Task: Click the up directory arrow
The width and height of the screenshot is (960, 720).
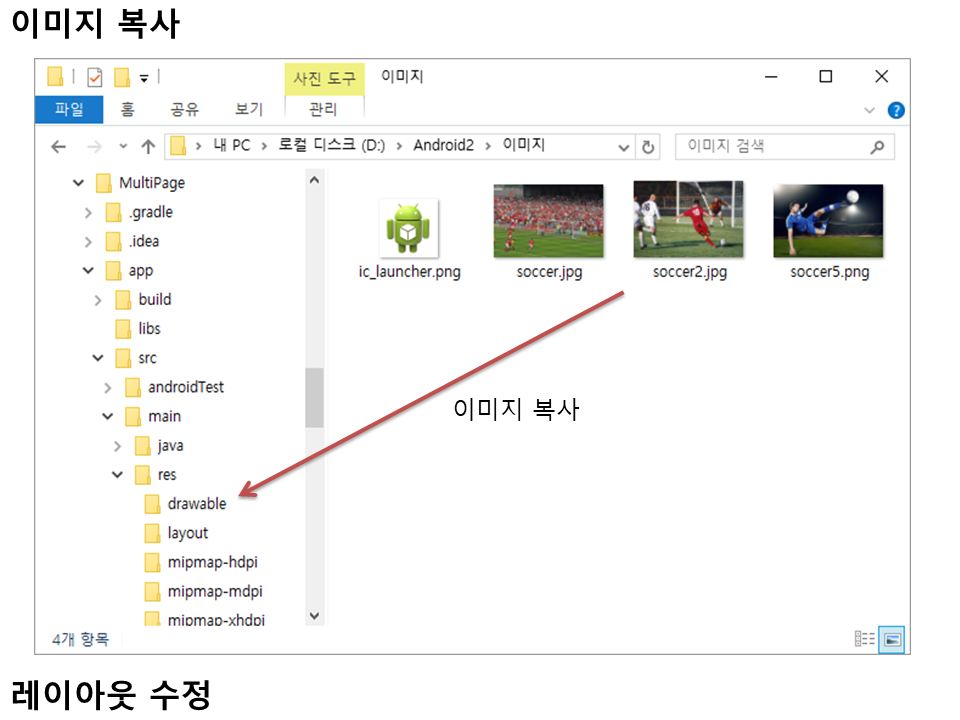Action: pos(148,146)
